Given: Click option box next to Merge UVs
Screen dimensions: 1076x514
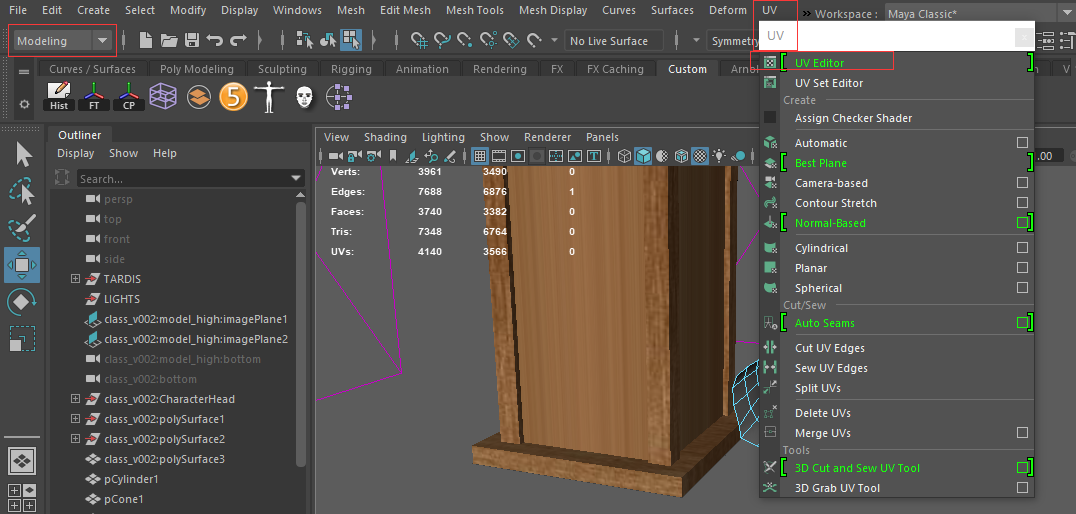Looking at the screenshot, I should coord(1022,433).
